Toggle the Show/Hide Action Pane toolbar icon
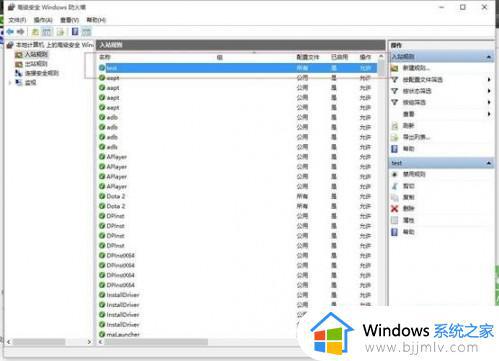499x361 pixels. coord(86,32)
